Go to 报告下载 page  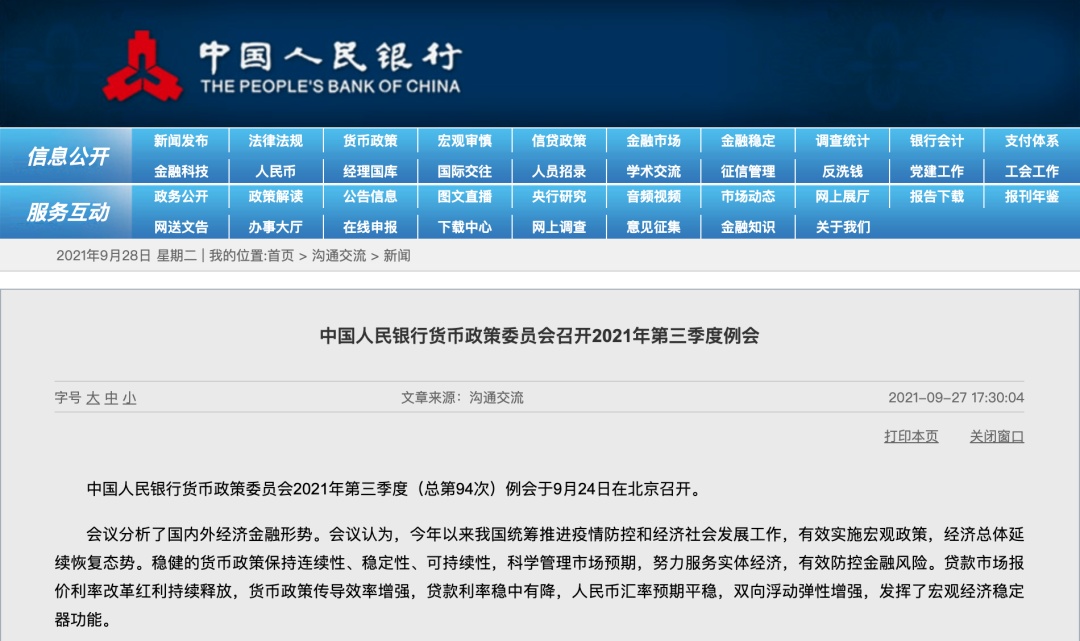coord(936,197)
